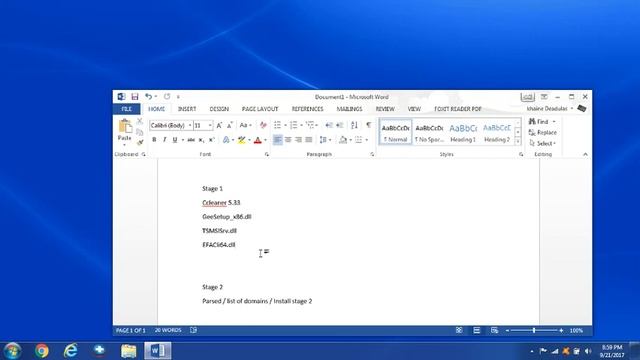Cut the selected text
Image resolution: width=640 pixels, height=360 pixels.
tap(140, 121)
